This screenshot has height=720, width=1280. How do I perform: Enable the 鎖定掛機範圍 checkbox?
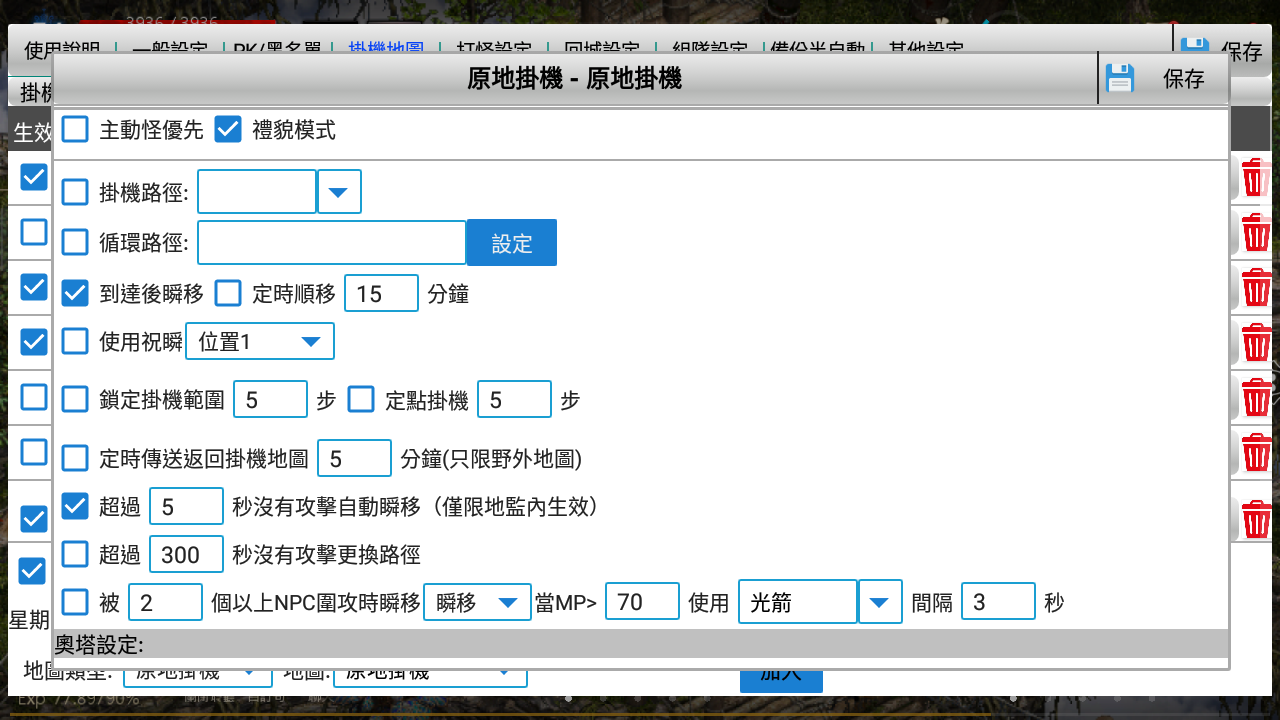pos(75,400)
